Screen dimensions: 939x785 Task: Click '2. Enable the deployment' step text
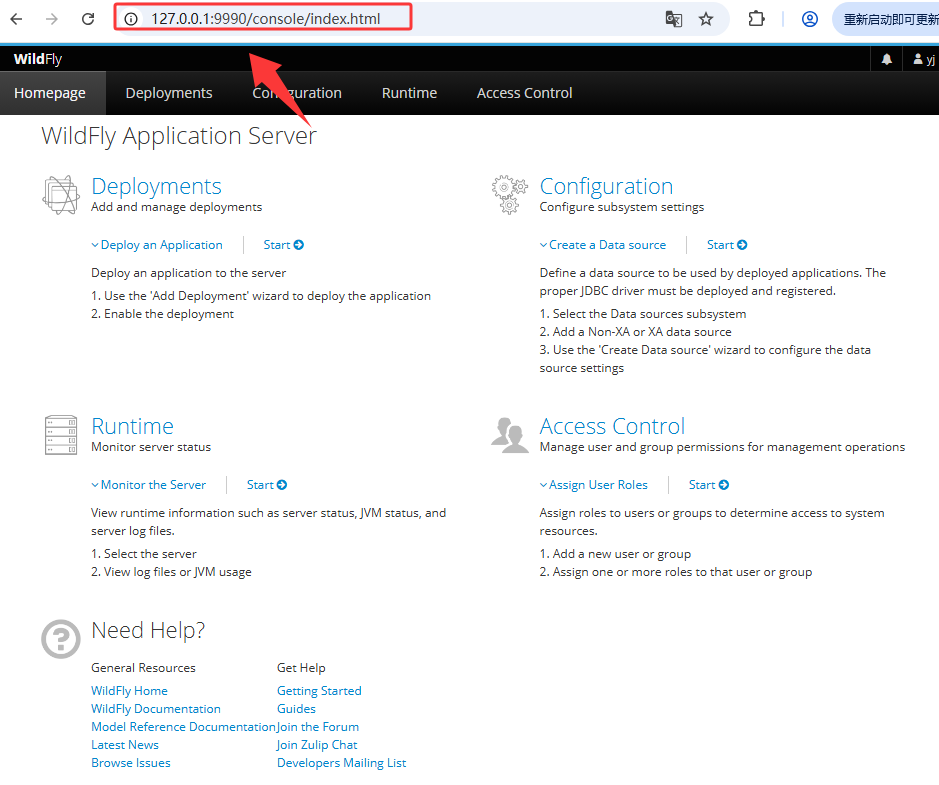[x=162, y=314]
